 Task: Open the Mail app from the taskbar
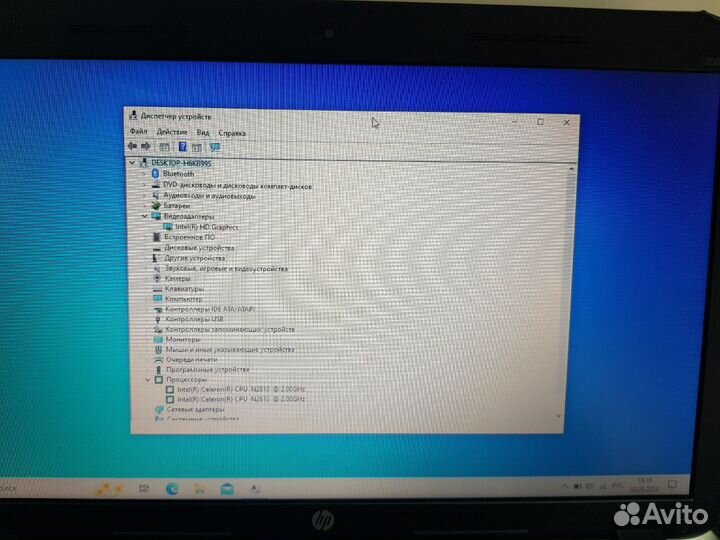pyautogui.click(x=227, y=489)
